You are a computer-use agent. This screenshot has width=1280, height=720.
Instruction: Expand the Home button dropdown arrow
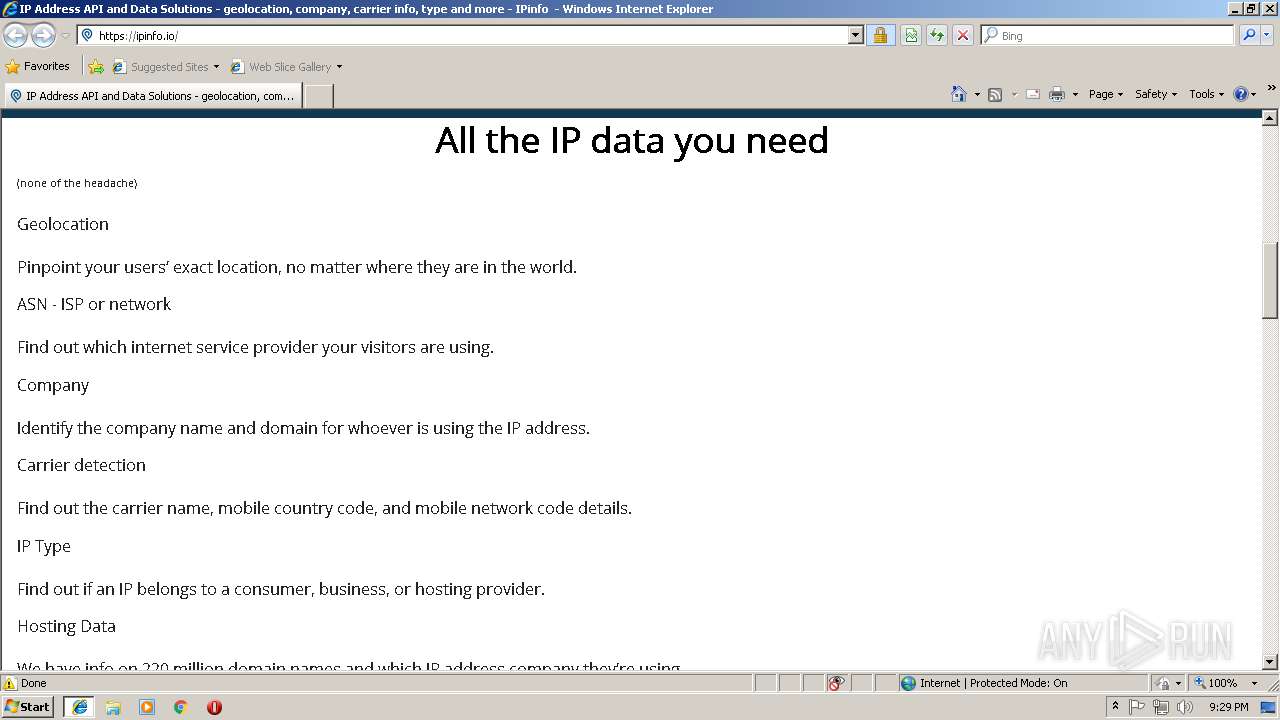[x=977, y=94]
